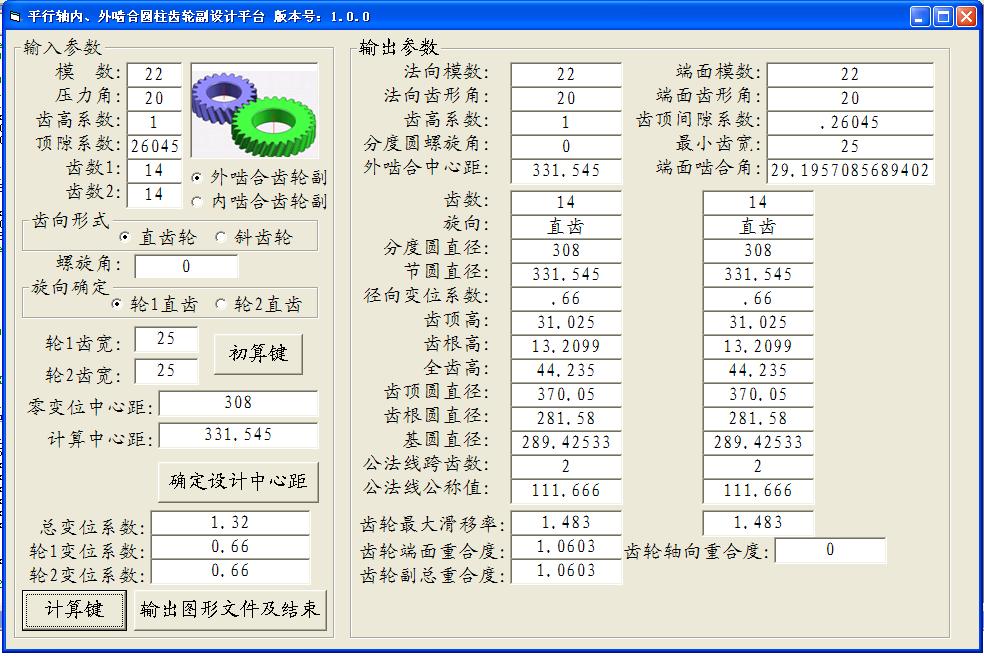The width and height of the screenshot is (984, 665).
Task: Click the 端面模数 output field
Action: coord(850,75)
